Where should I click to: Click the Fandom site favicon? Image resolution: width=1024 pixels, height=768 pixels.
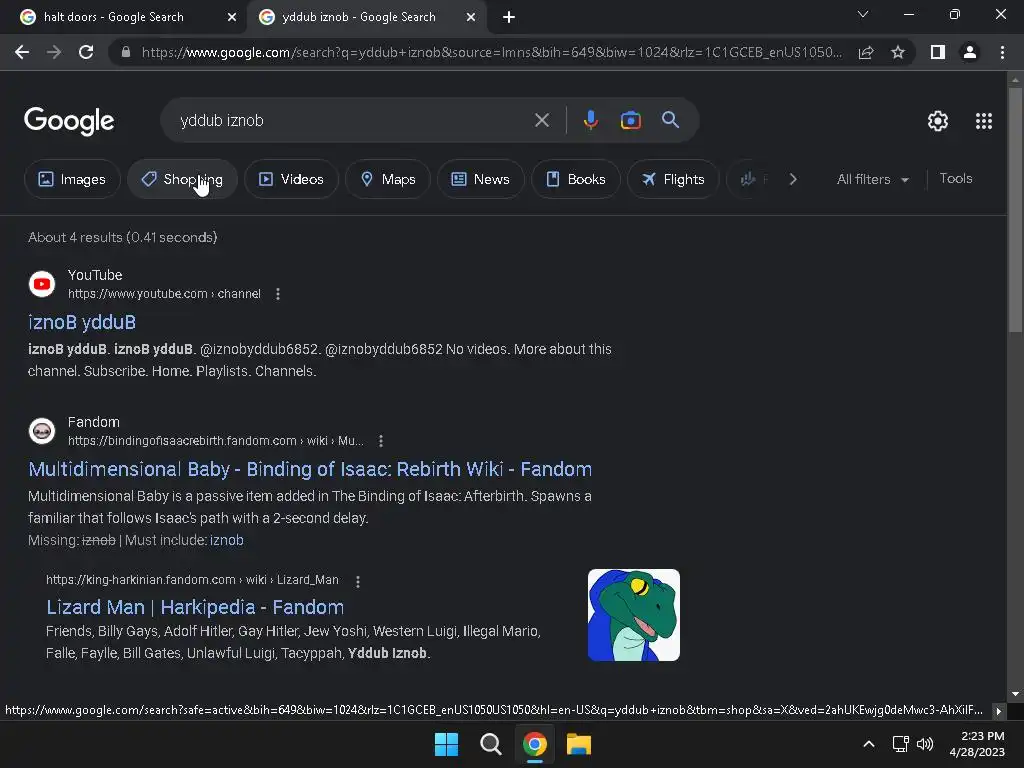click(42, 431)
